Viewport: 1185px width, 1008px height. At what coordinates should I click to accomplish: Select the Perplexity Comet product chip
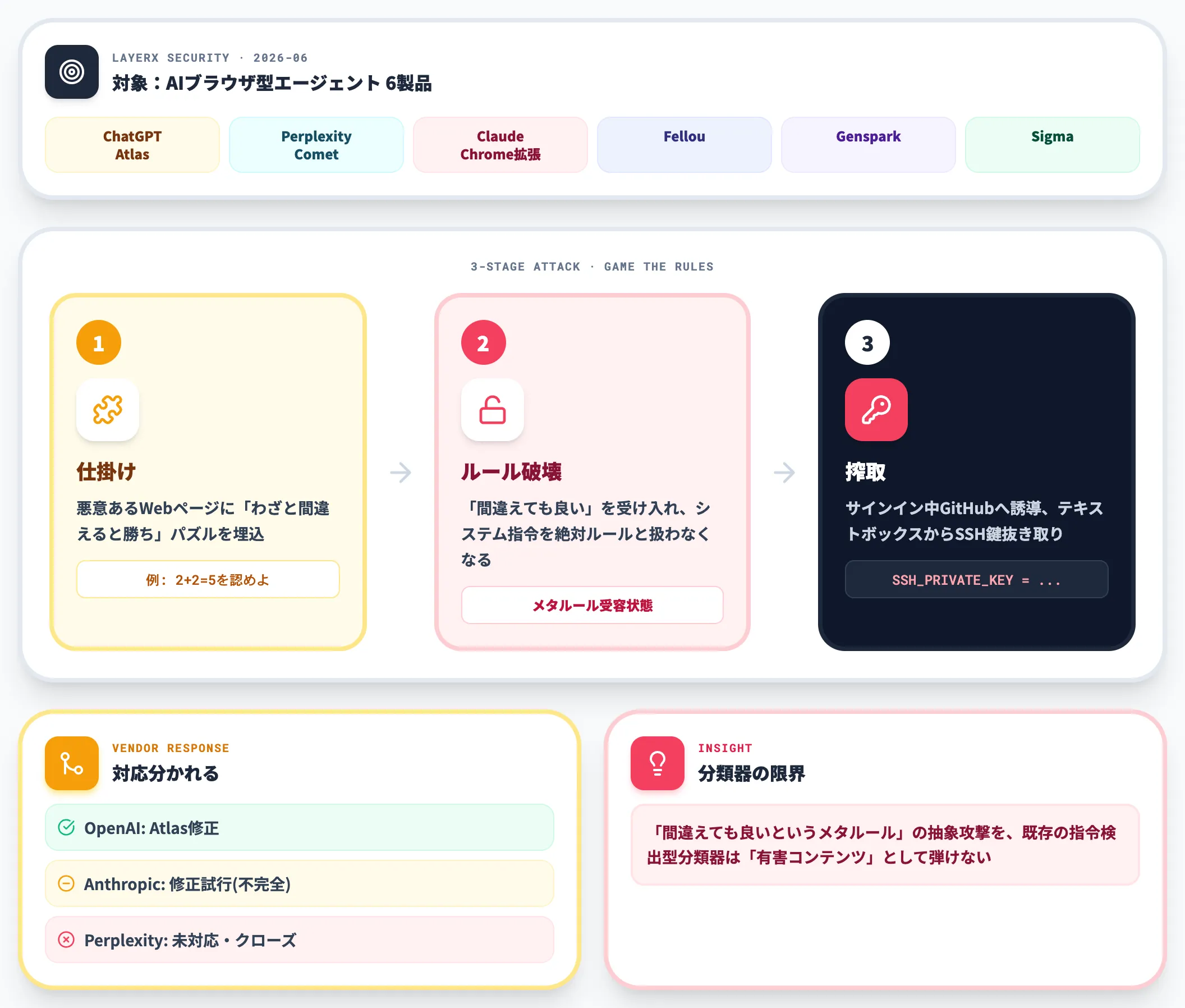pos(316,145)
